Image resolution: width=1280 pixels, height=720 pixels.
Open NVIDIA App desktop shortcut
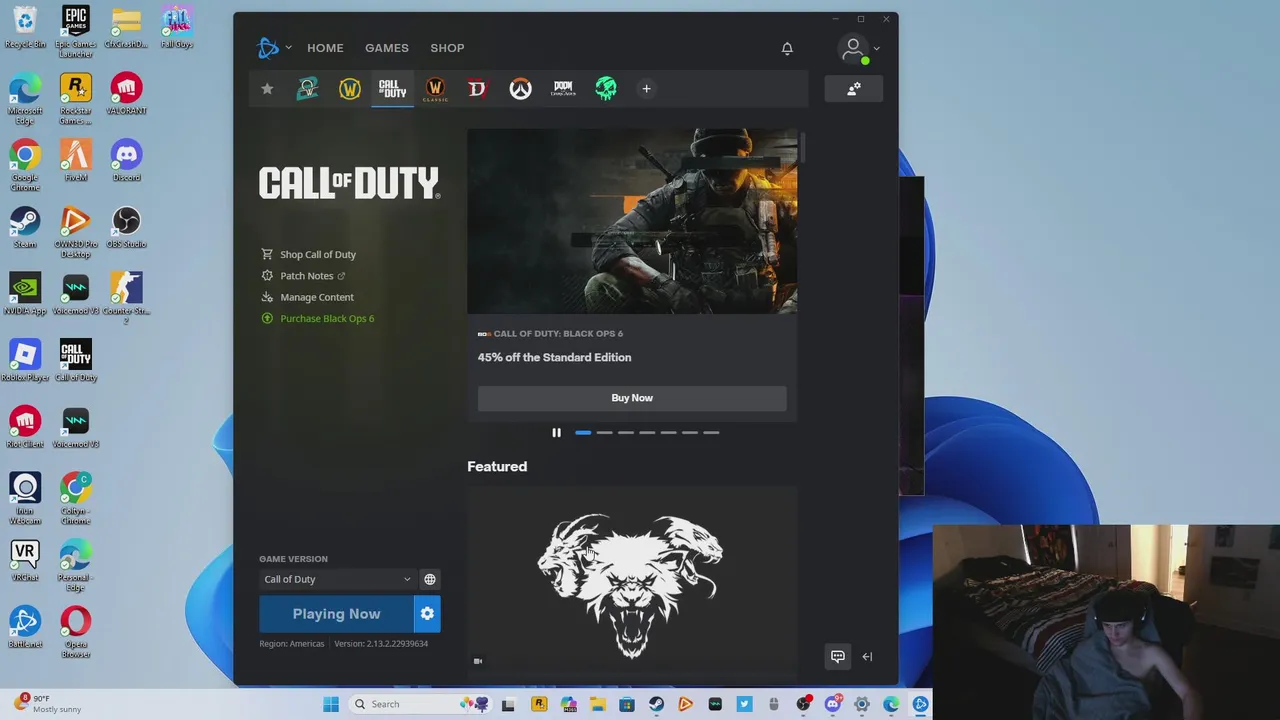[25, 294]
